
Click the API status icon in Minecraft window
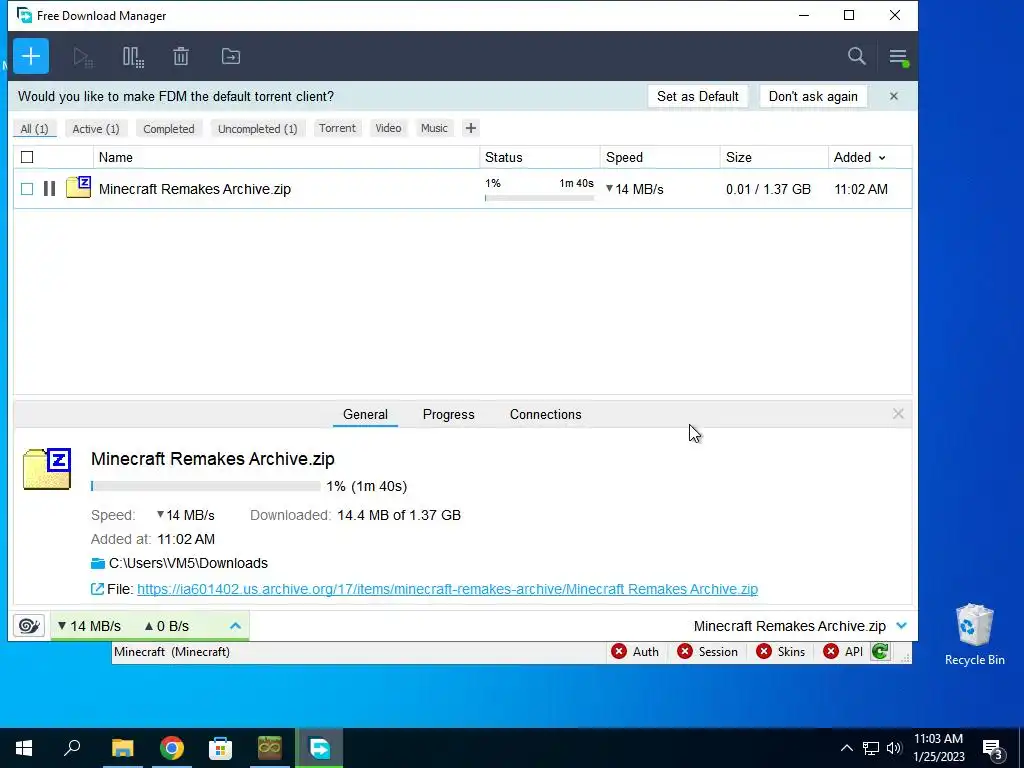pos(831,651)
